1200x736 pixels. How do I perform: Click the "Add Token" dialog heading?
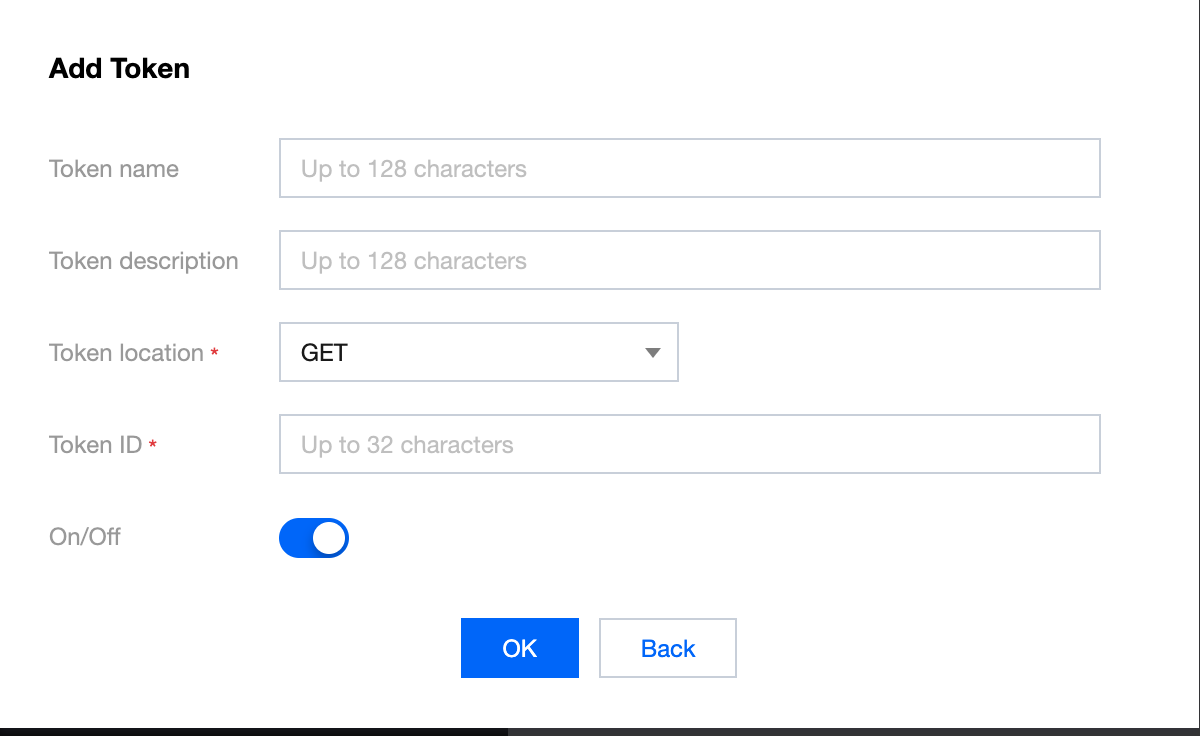click(119, 68)
